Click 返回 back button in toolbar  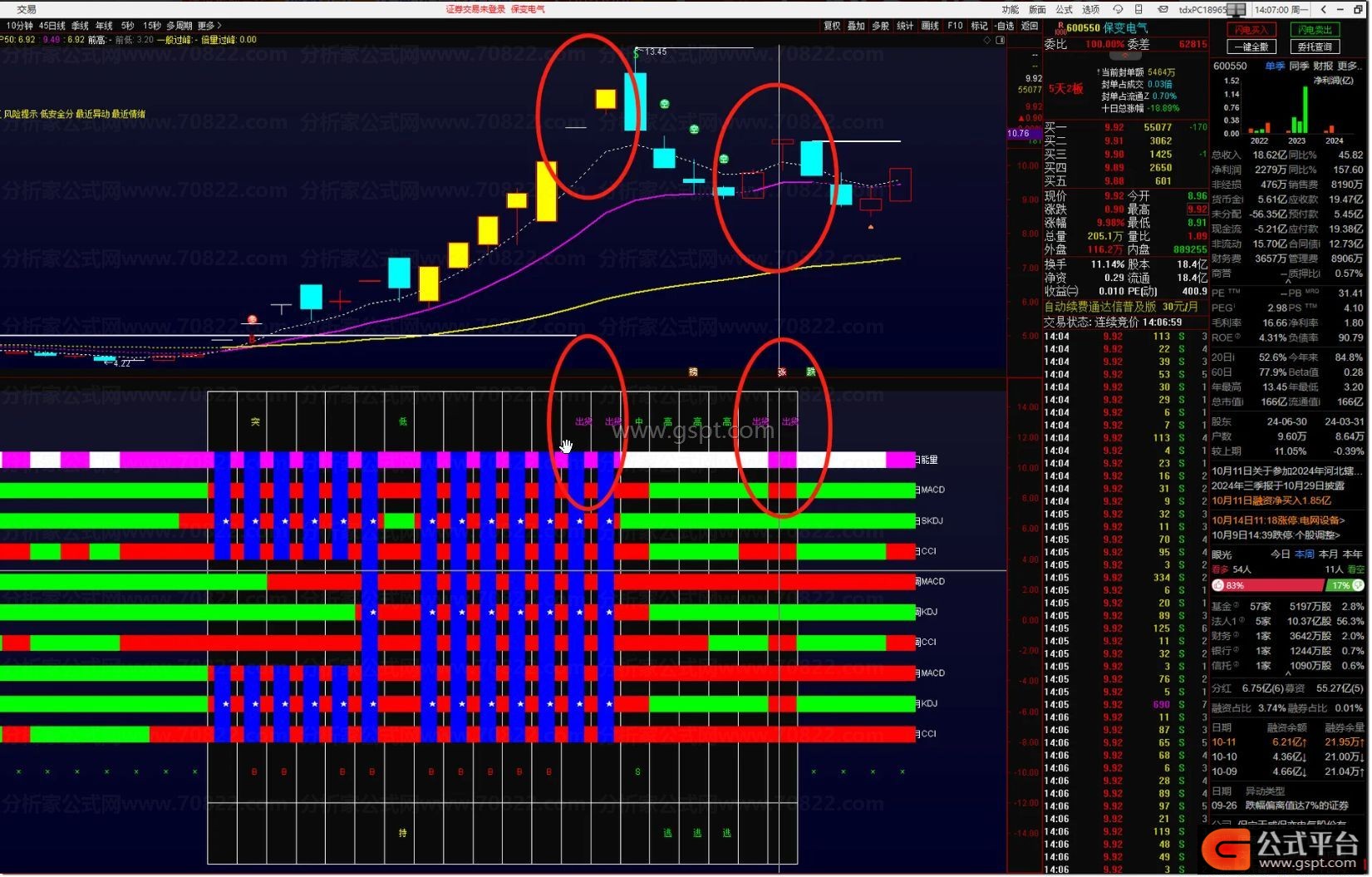tap(1030, 26)
